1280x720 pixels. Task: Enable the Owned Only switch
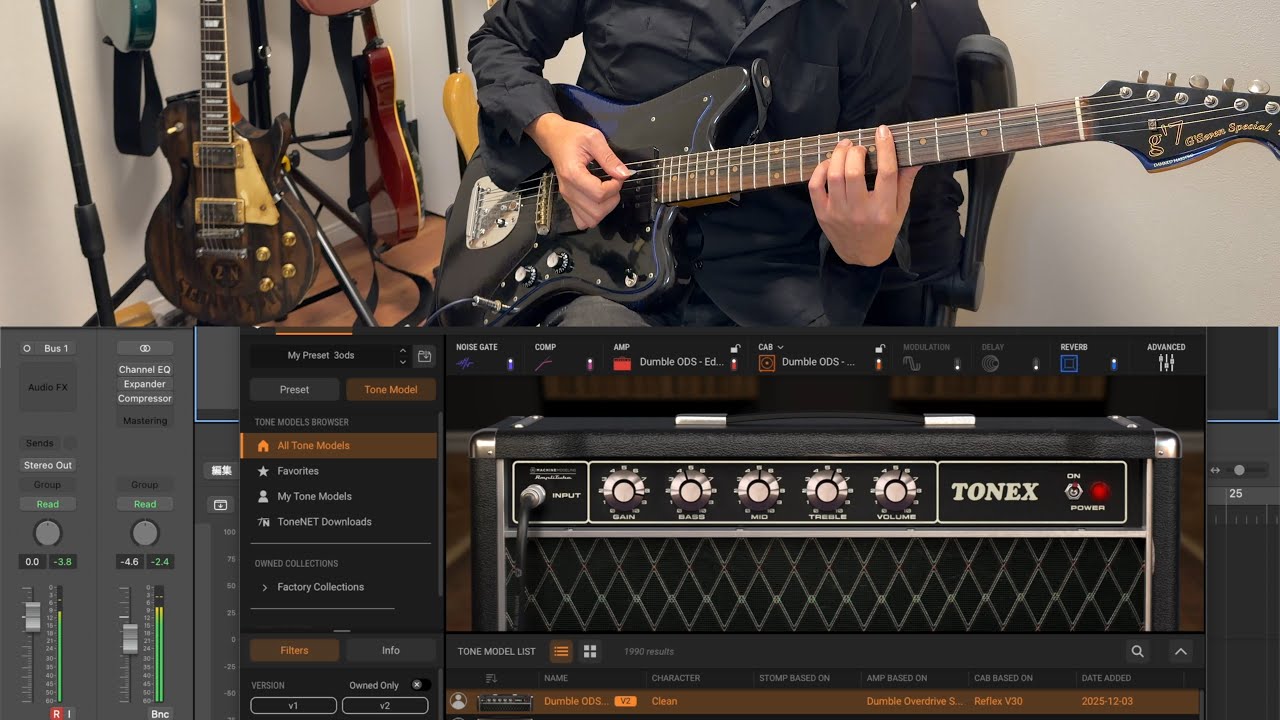(421, 685)
